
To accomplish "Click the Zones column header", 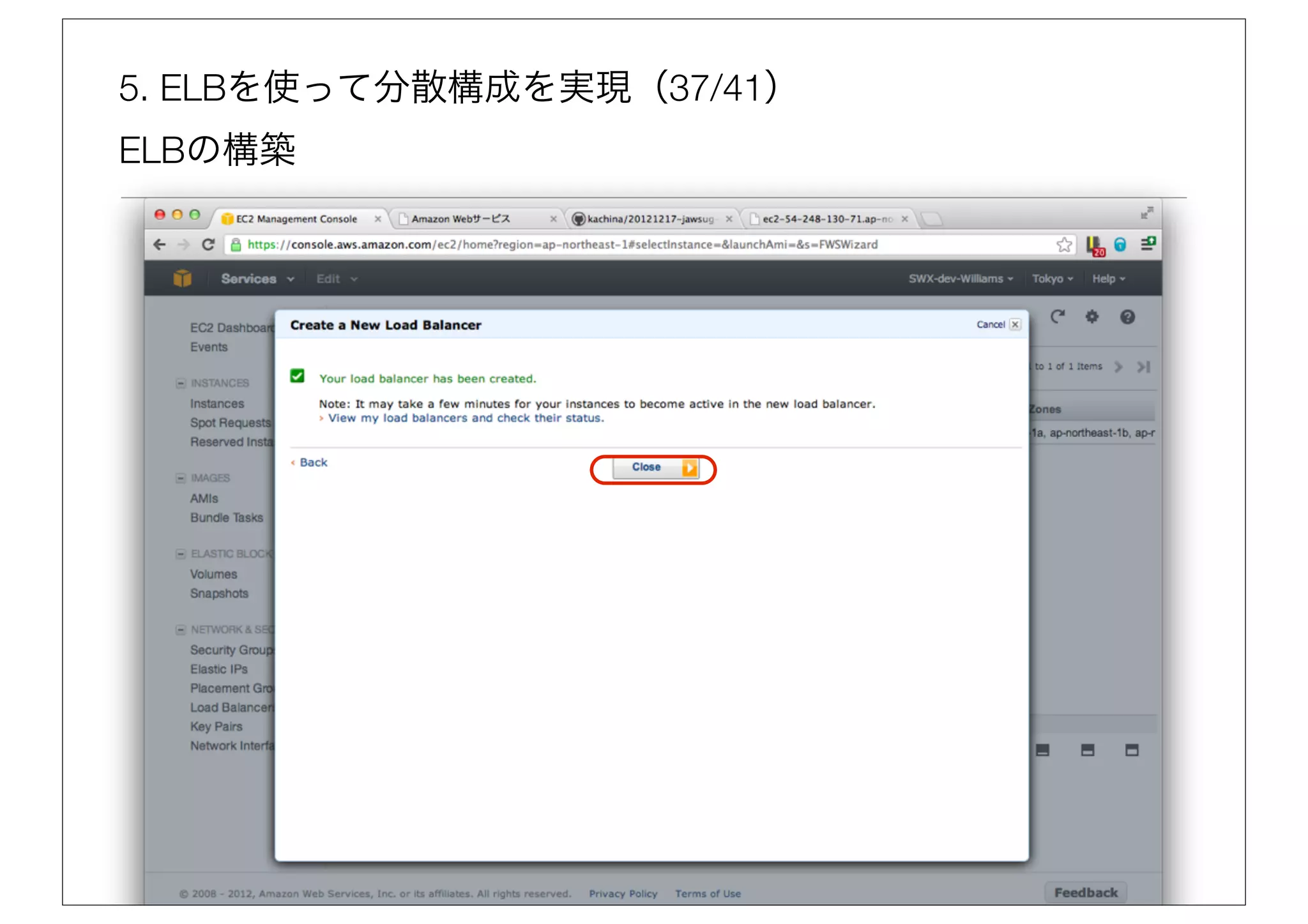I will (1092, 409).
